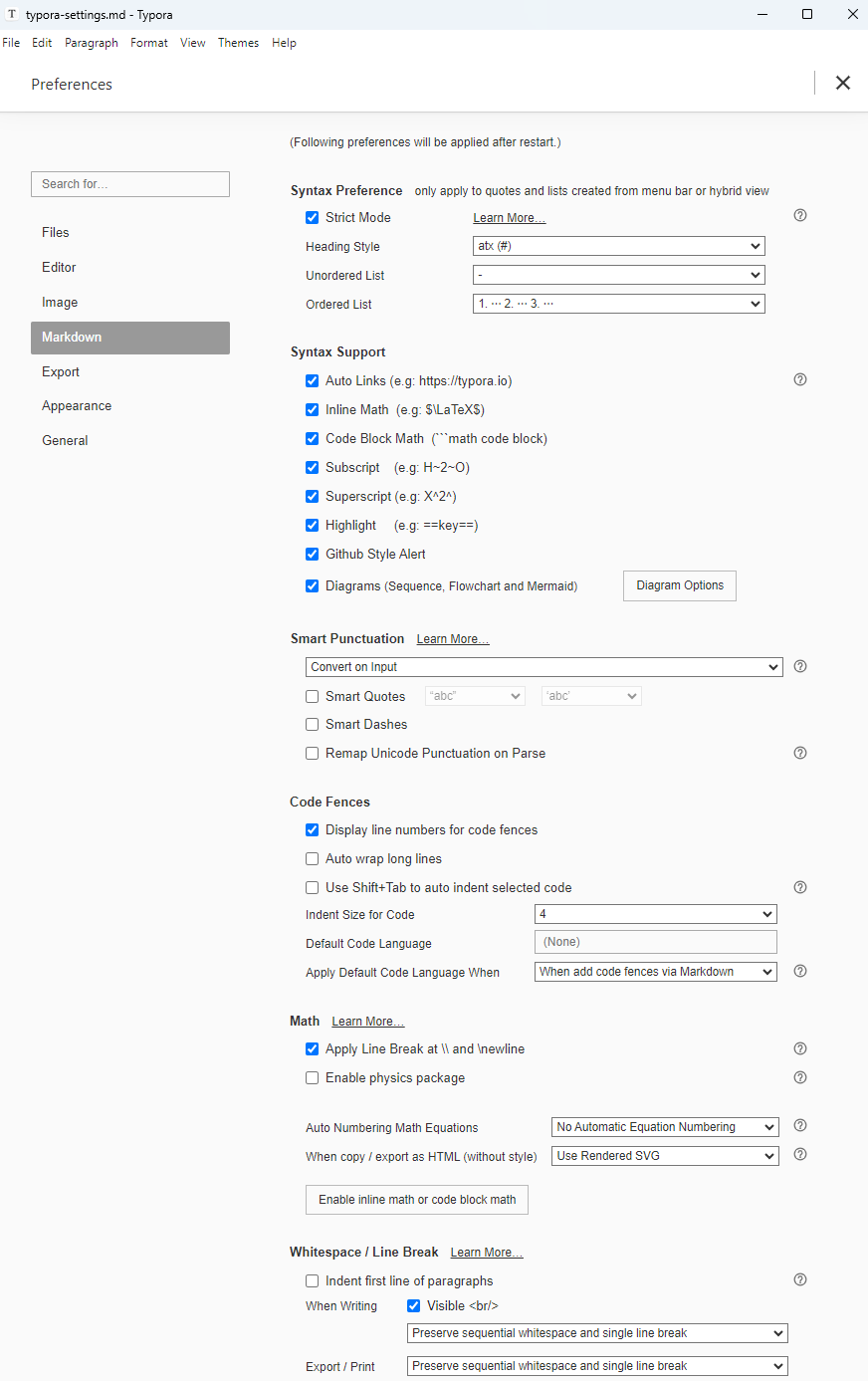Open the View menu
The image size is (868, 1381).
pos(193,43)
